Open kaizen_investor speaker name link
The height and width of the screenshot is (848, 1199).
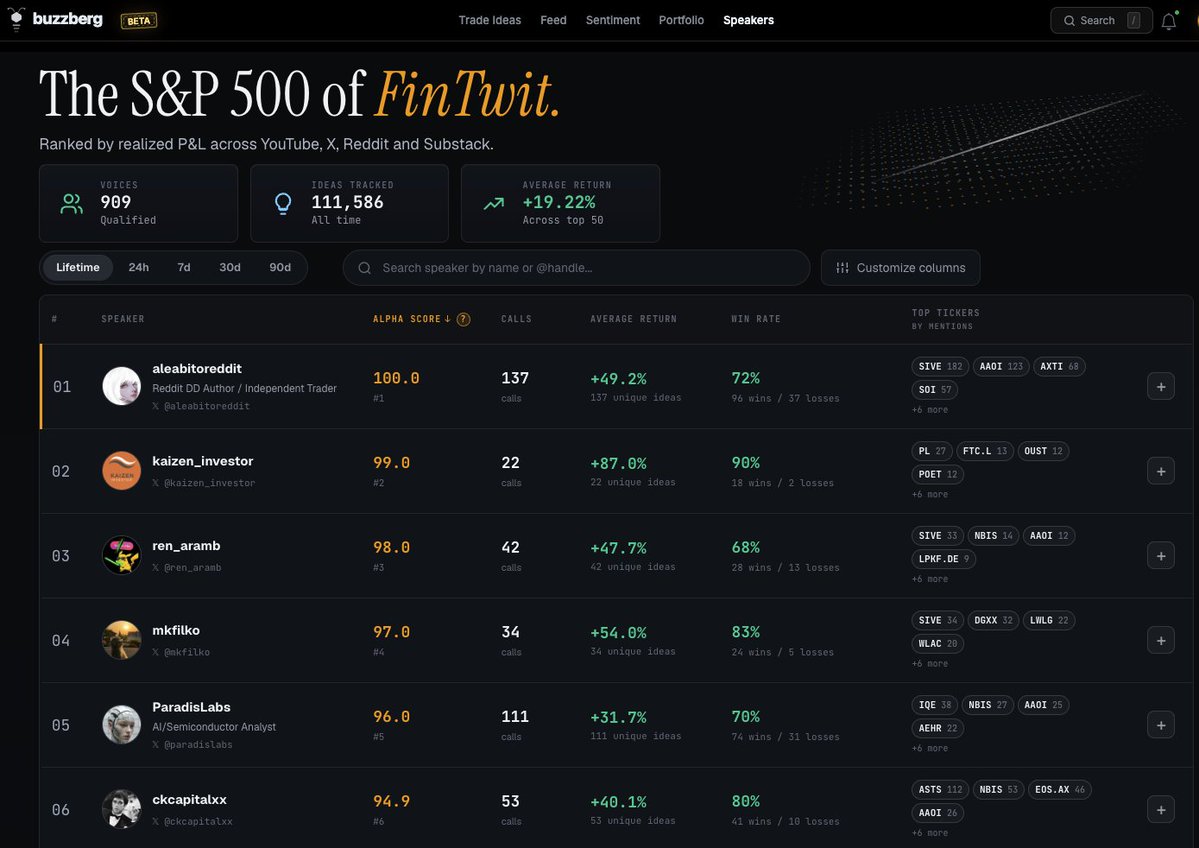(x=203, y=461)
